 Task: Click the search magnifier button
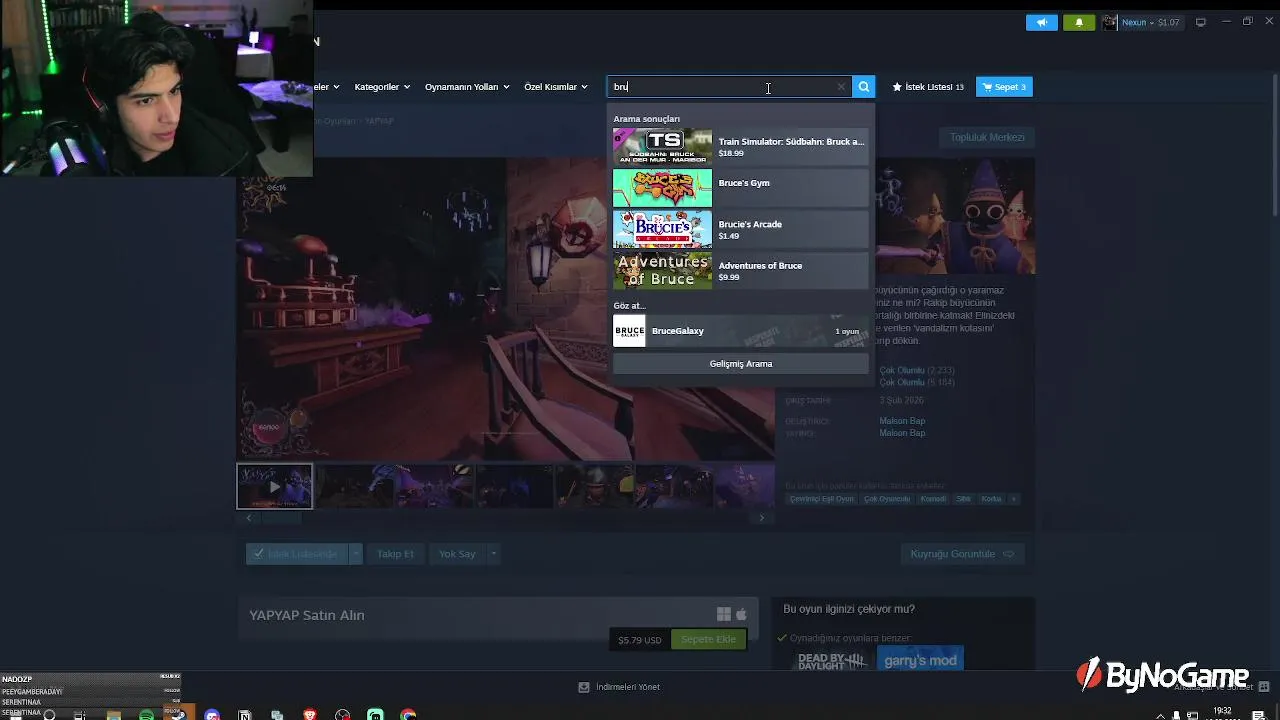coord(864,87)
